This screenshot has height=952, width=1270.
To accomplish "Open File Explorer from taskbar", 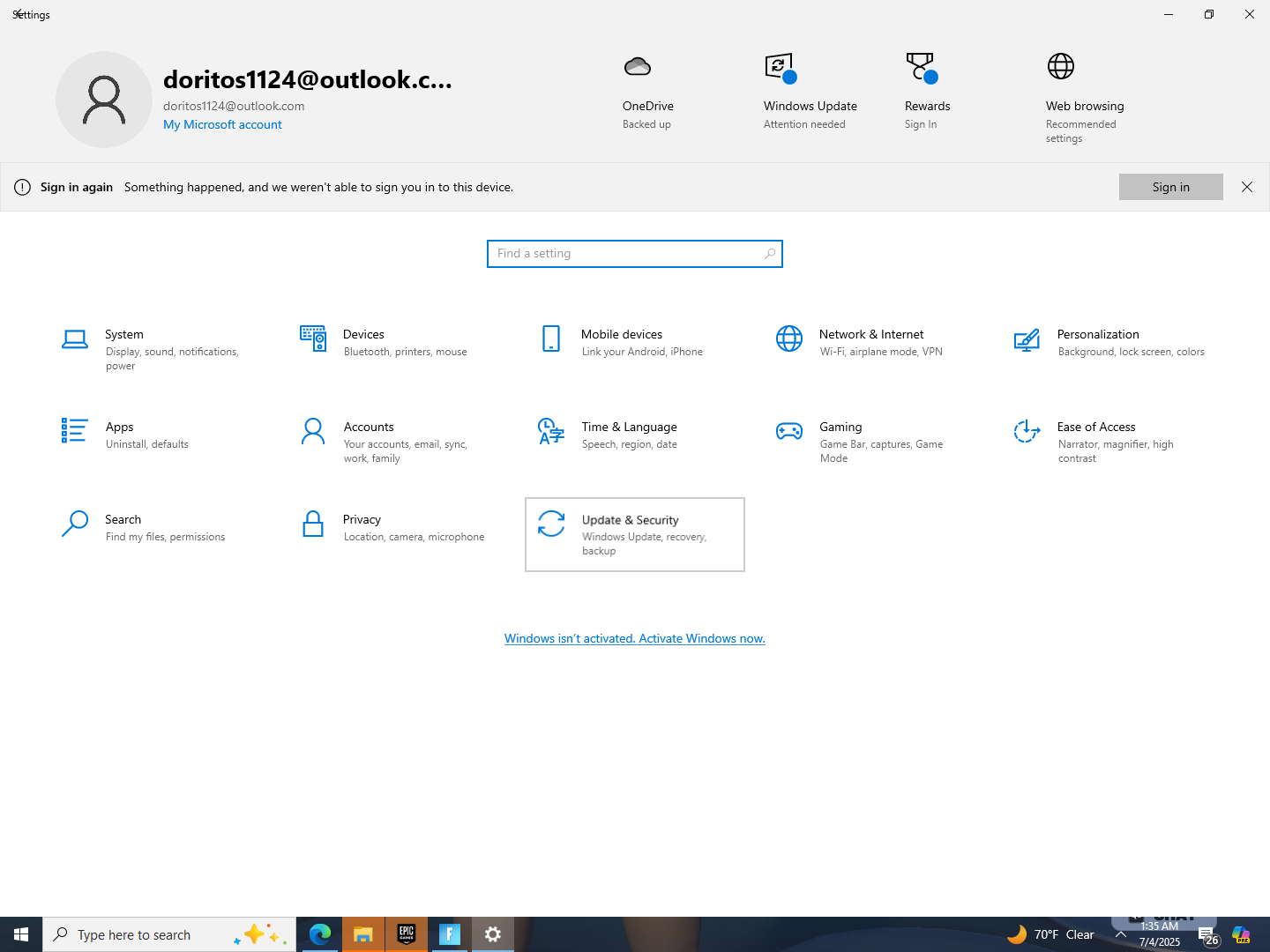I will coord(362,934).
